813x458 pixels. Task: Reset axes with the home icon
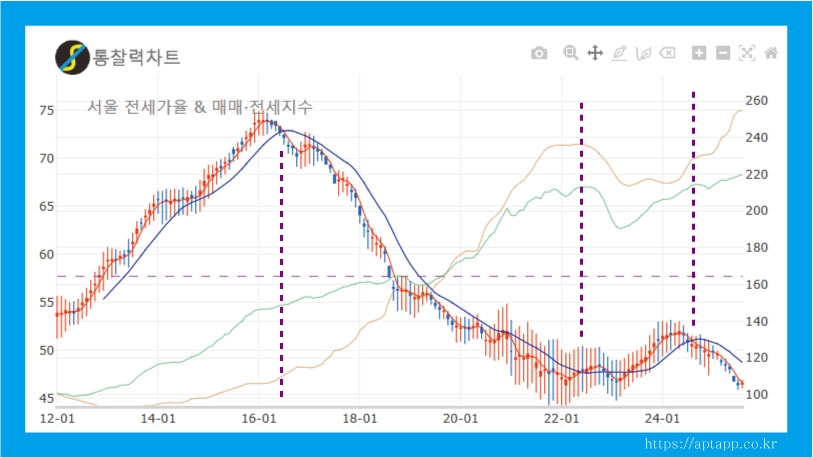coord(771,53)
